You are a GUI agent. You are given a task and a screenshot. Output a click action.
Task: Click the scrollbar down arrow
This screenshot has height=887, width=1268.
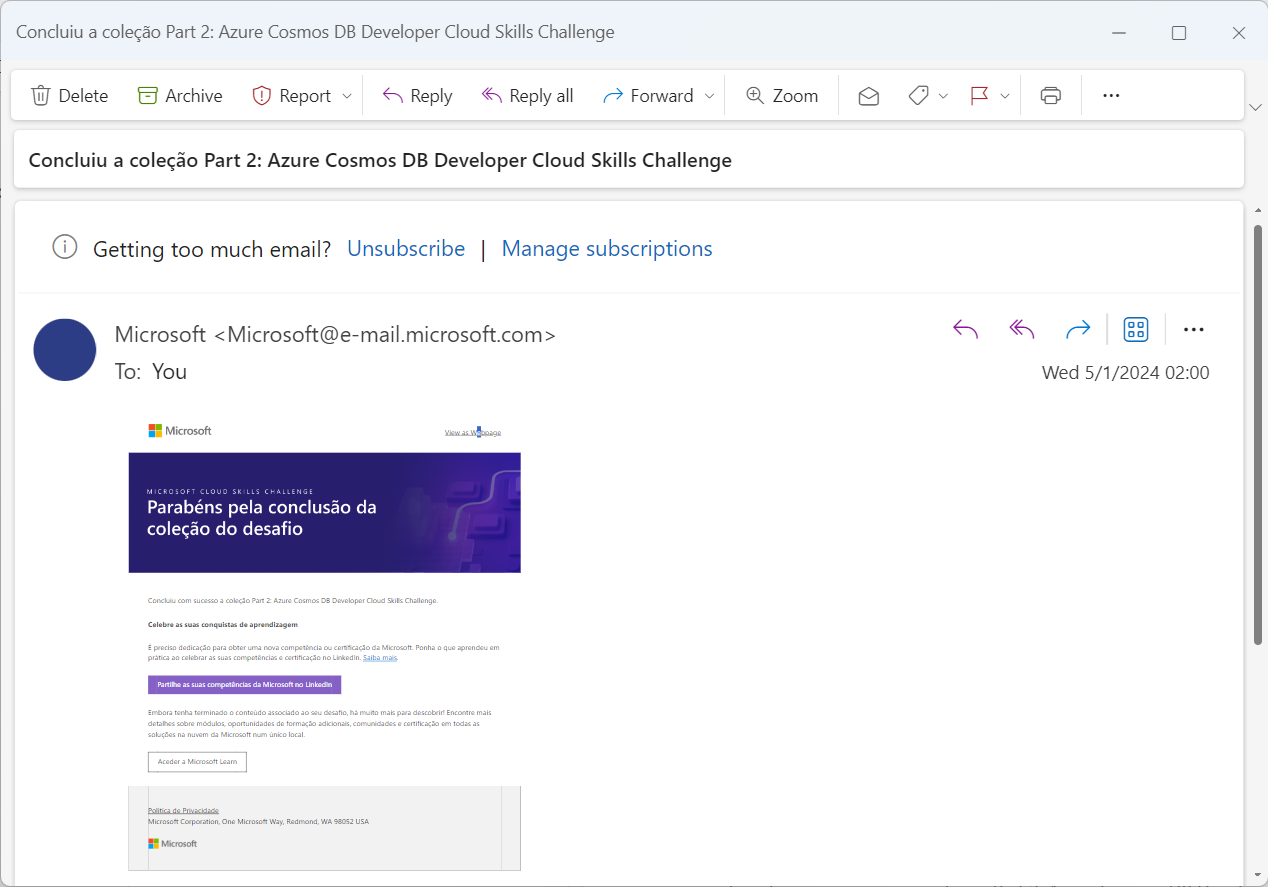pos(1259,873)
